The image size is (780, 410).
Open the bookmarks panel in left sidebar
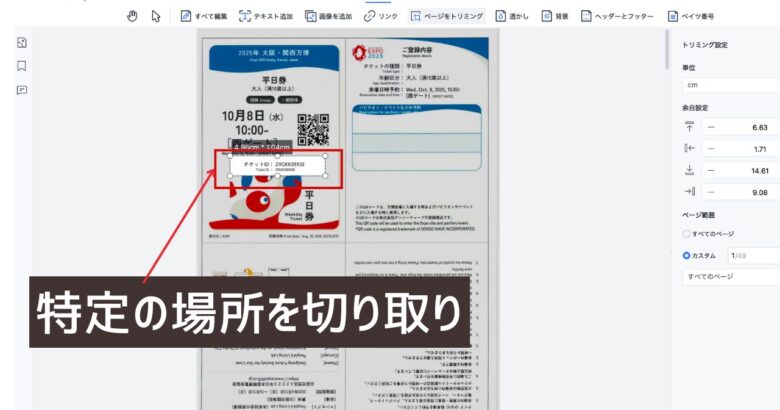[22, 66]
